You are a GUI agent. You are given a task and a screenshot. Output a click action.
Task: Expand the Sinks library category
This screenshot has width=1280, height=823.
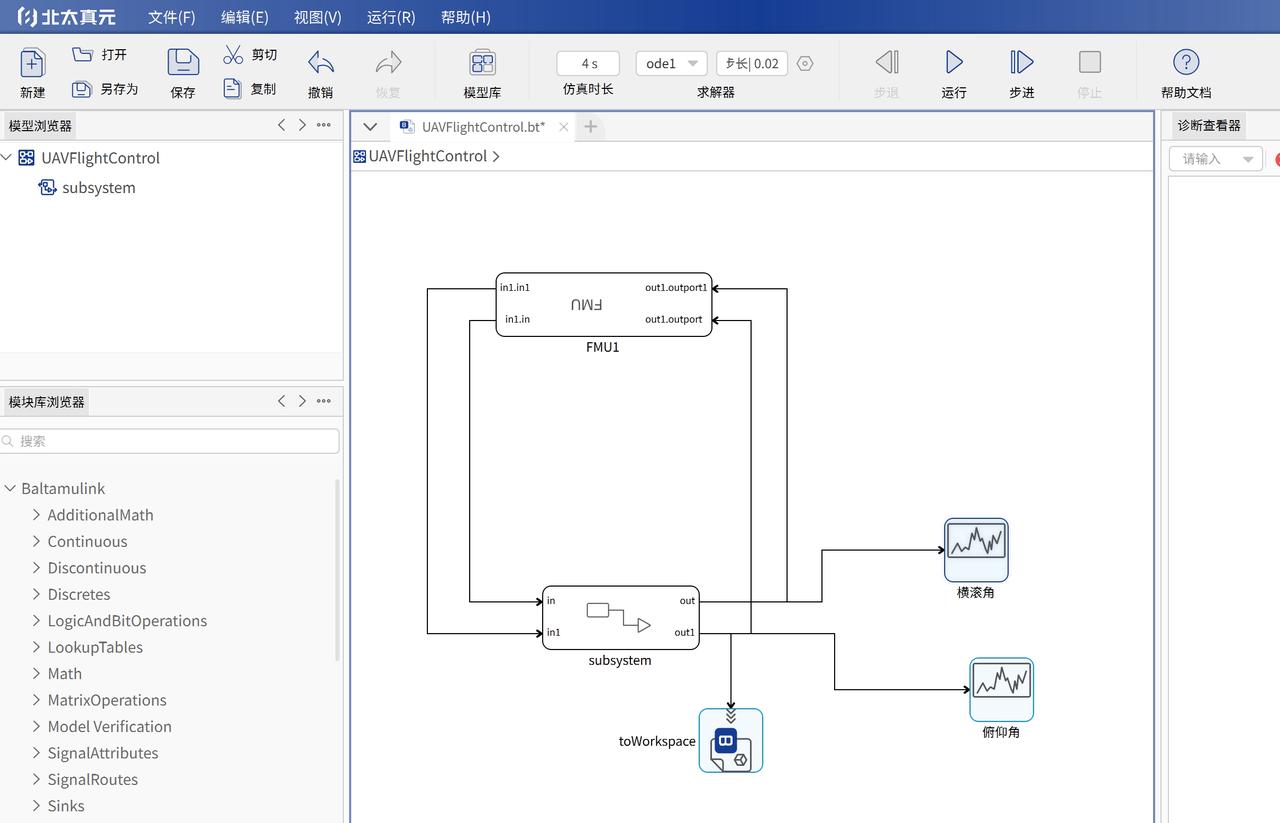coord(36,805)
